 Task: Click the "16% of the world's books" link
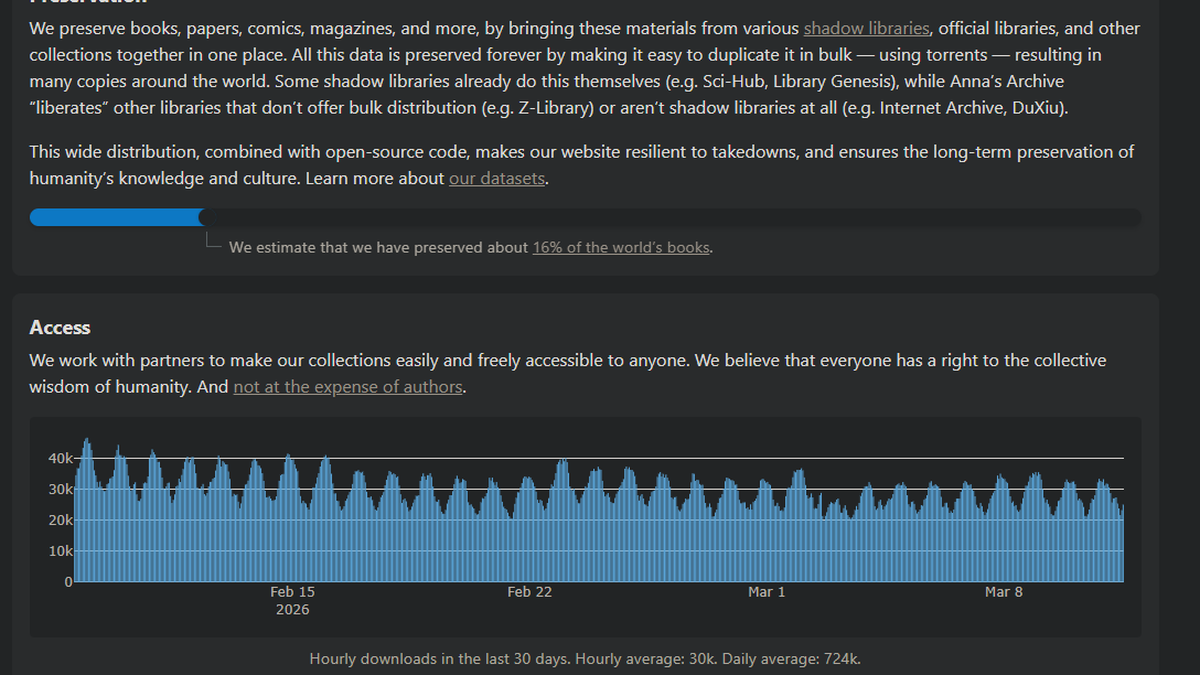[621, 247]
